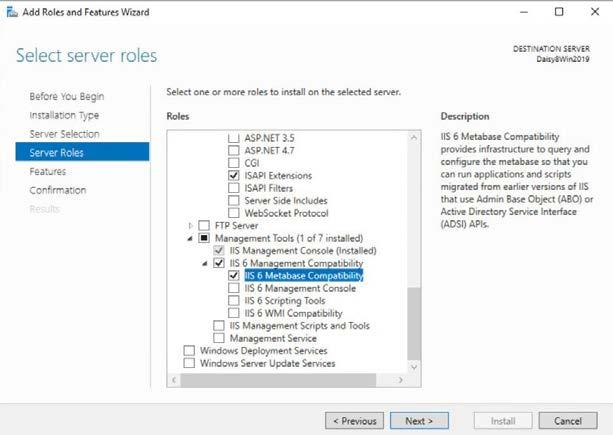Close the Add Roles and Features Wizard

click(x=595, y=12)
